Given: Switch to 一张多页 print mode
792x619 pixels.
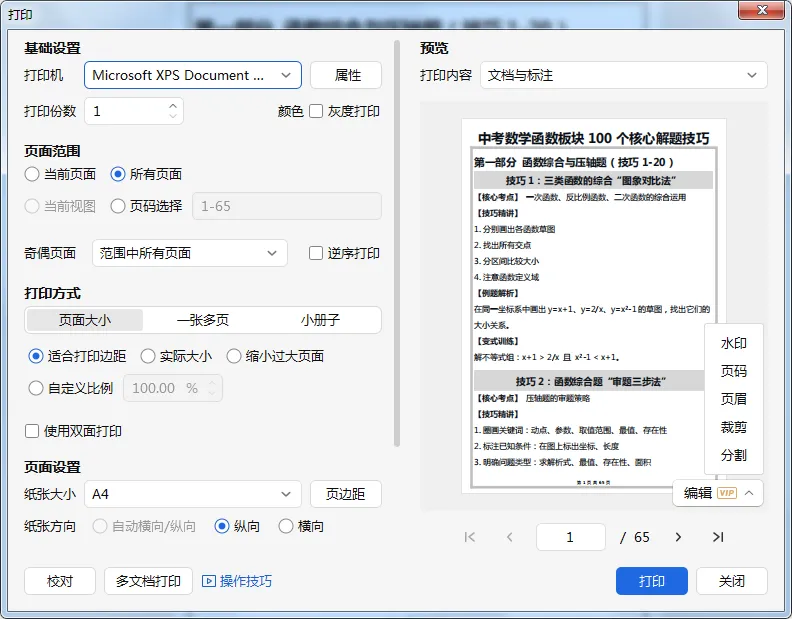Looking at the screenshot, I should 203,320.
